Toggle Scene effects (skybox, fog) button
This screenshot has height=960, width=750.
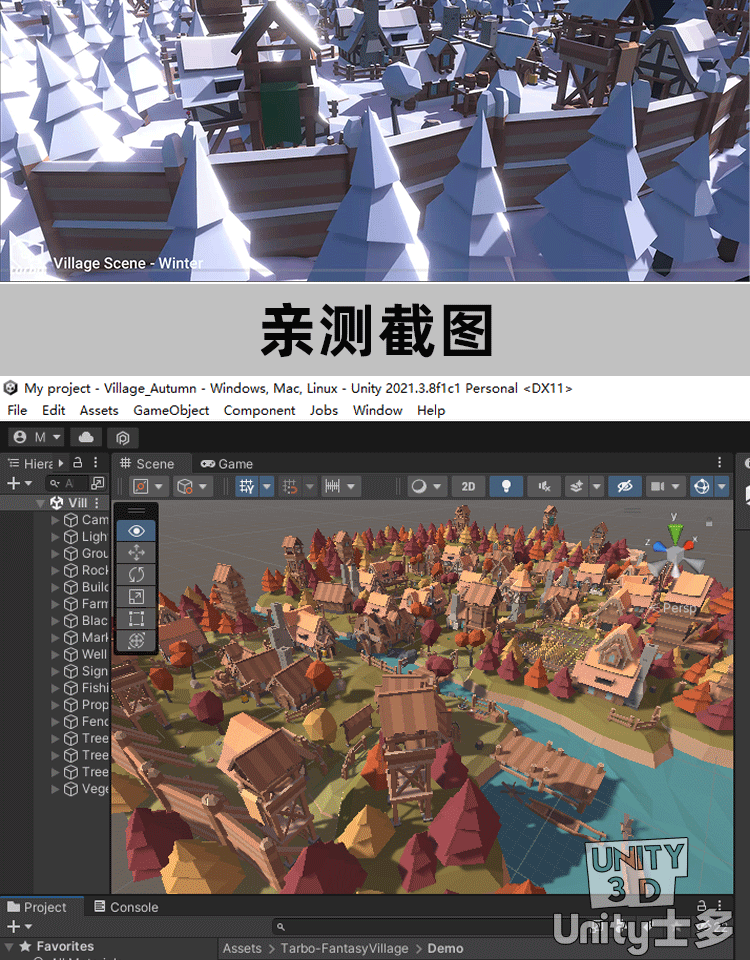point(576,486)
